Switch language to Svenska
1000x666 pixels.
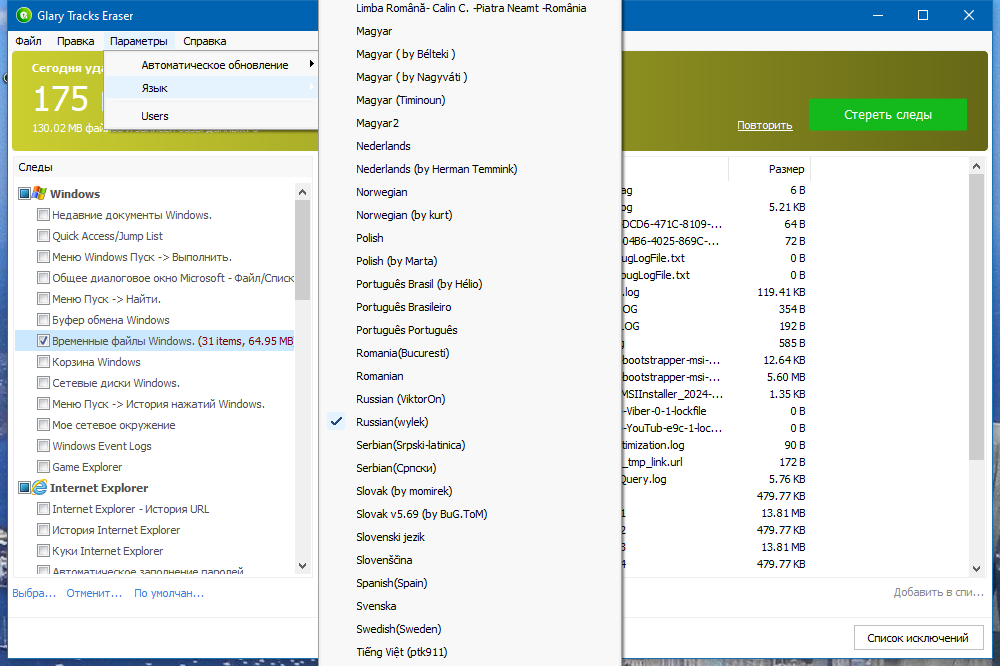click(470, 606)
